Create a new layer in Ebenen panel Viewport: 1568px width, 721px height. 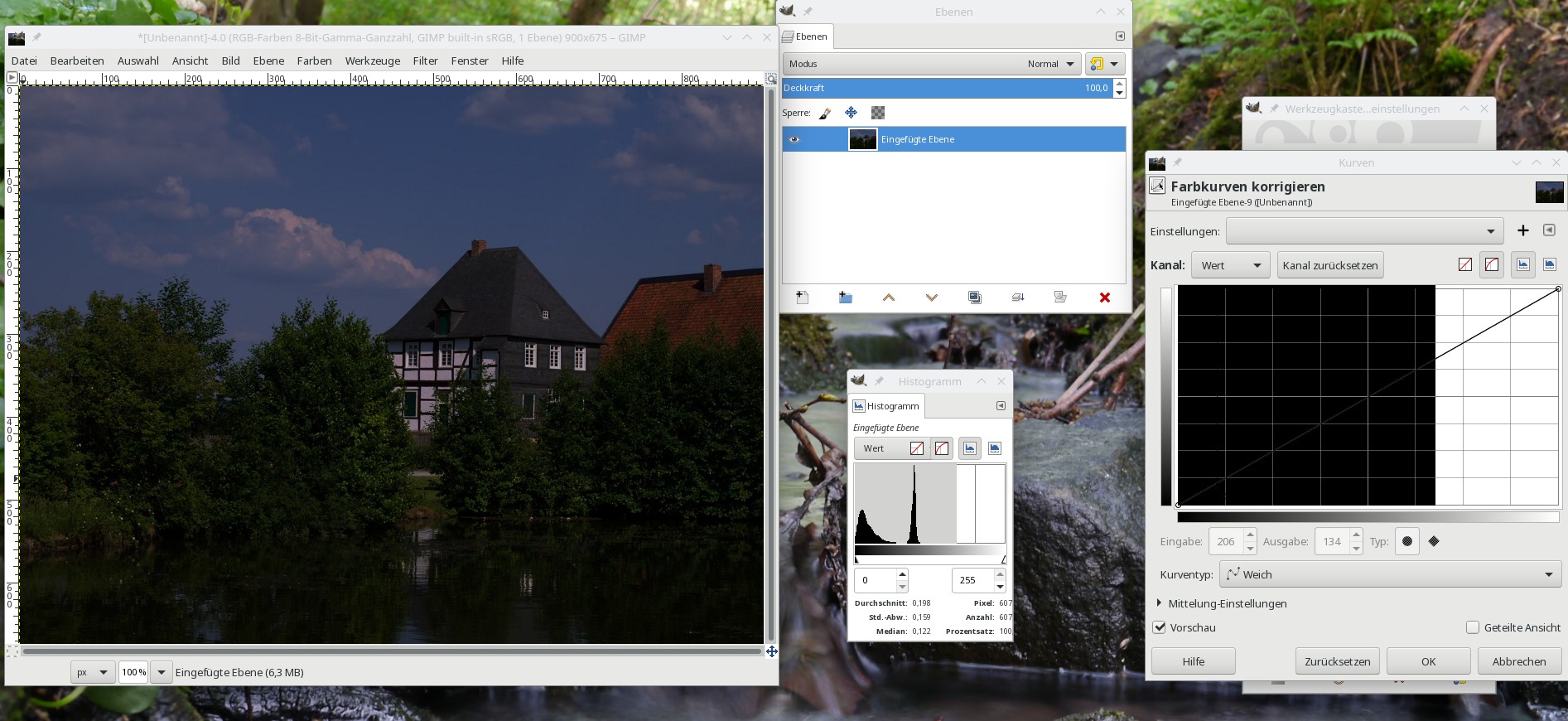pos(802,298)
